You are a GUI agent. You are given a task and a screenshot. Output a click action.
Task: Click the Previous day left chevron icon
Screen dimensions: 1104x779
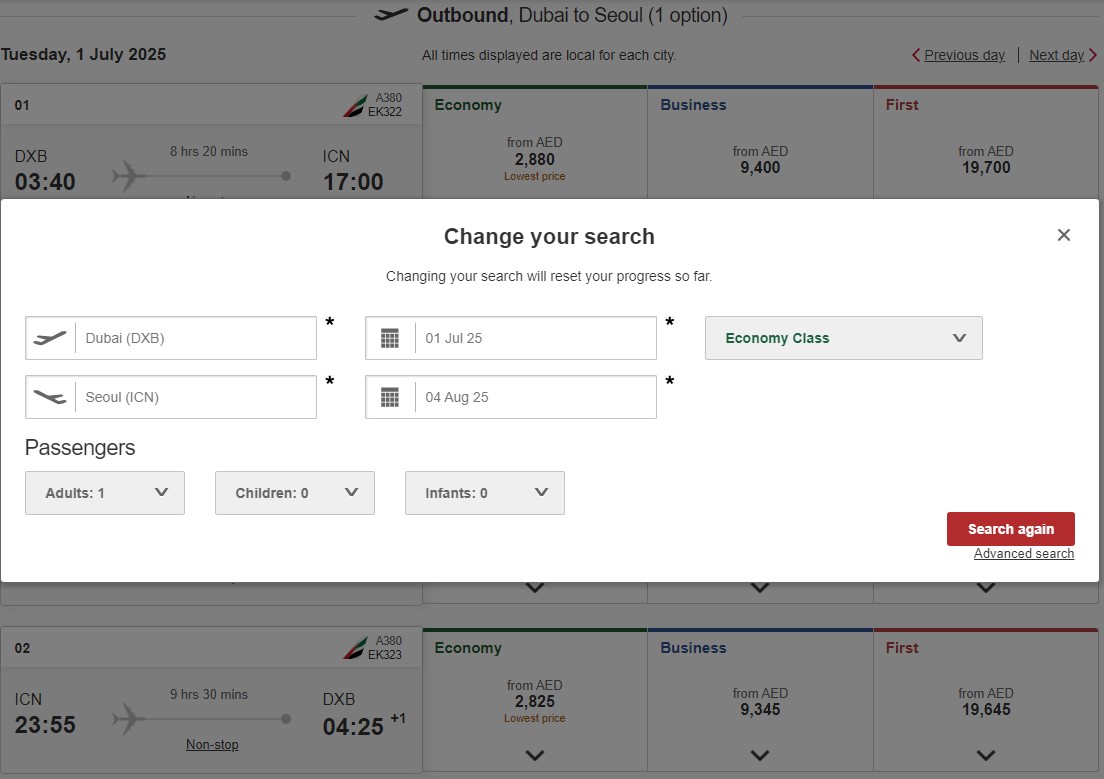(915, 55)
